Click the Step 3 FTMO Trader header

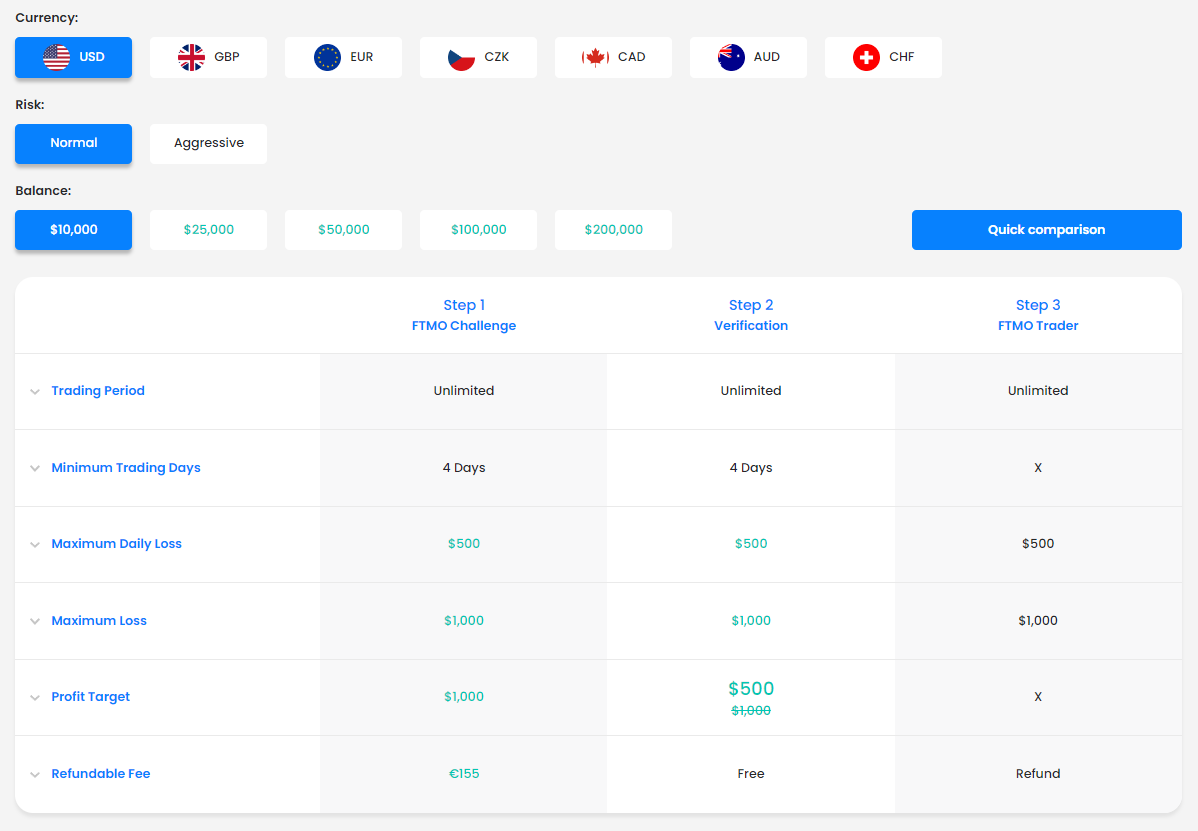tap(1038, 315)
